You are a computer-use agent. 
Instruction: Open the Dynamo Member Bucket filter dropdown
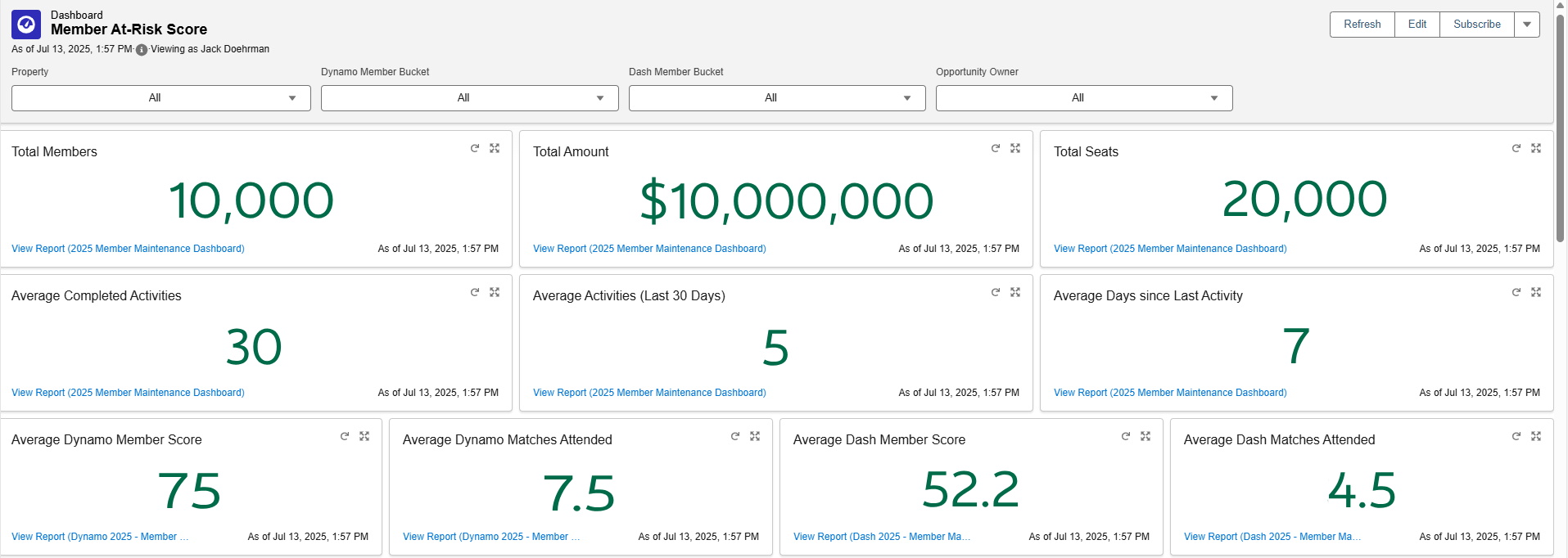[470, 98]
